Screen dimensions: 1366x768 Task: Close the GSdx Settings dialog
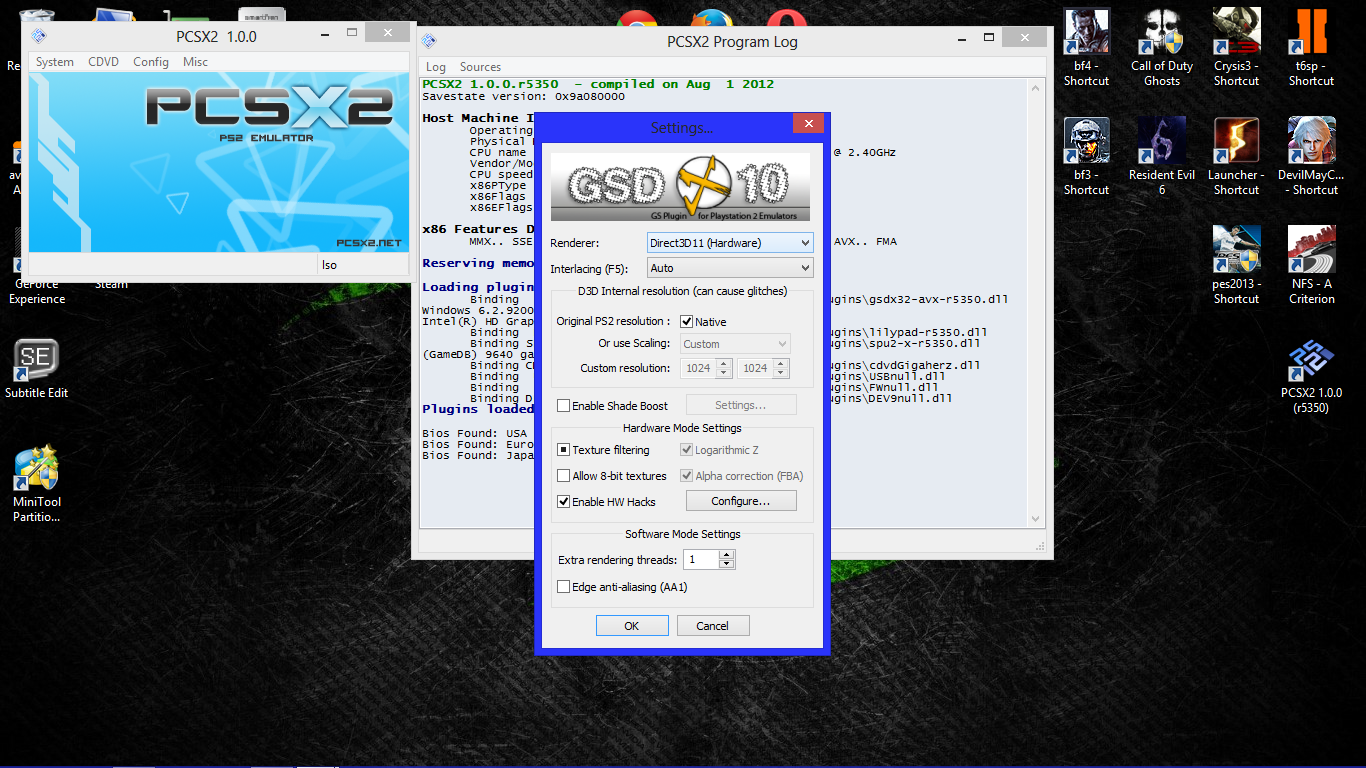point(808,123)
